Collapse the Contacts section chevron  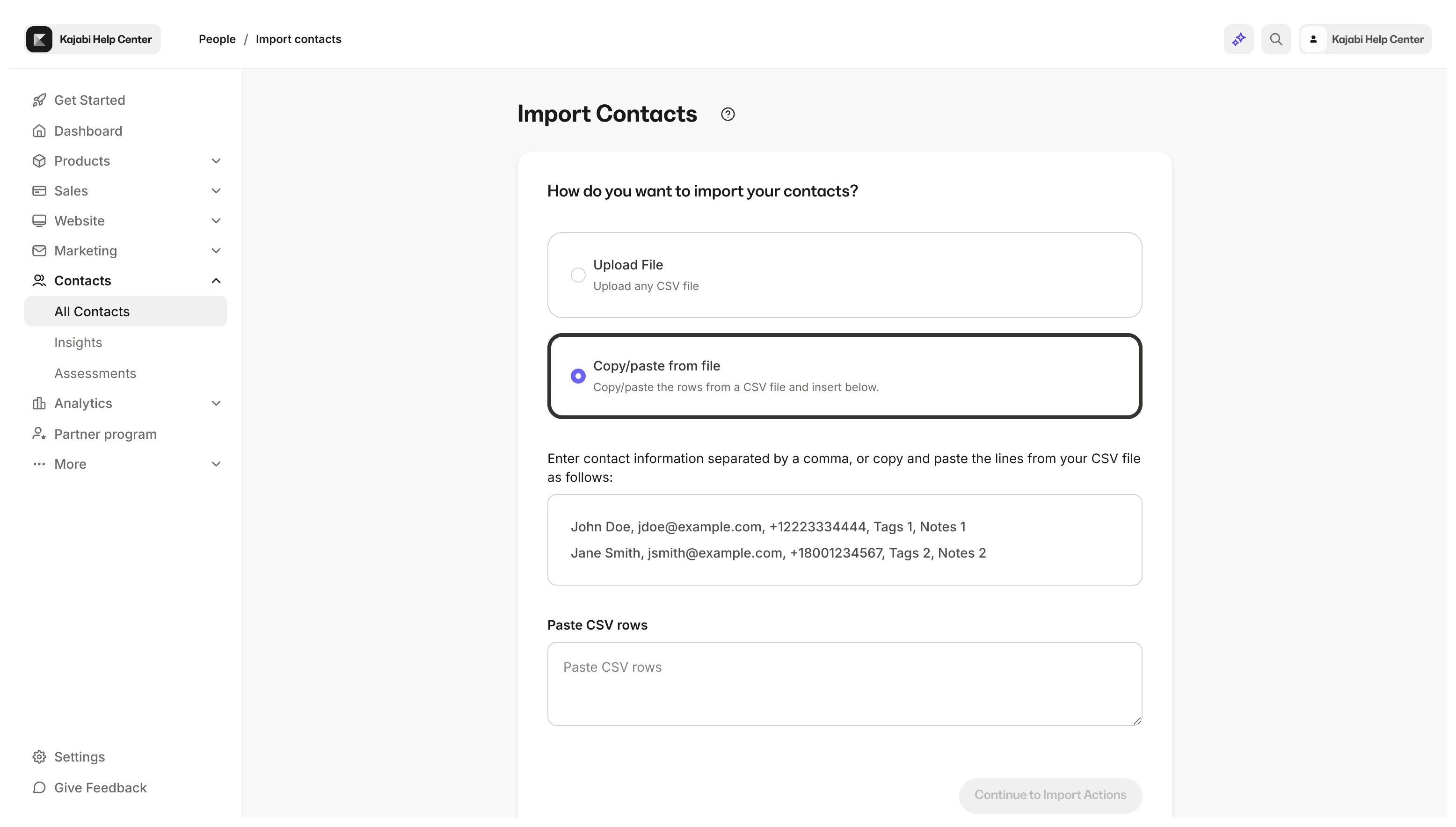[x=216, y=281]
